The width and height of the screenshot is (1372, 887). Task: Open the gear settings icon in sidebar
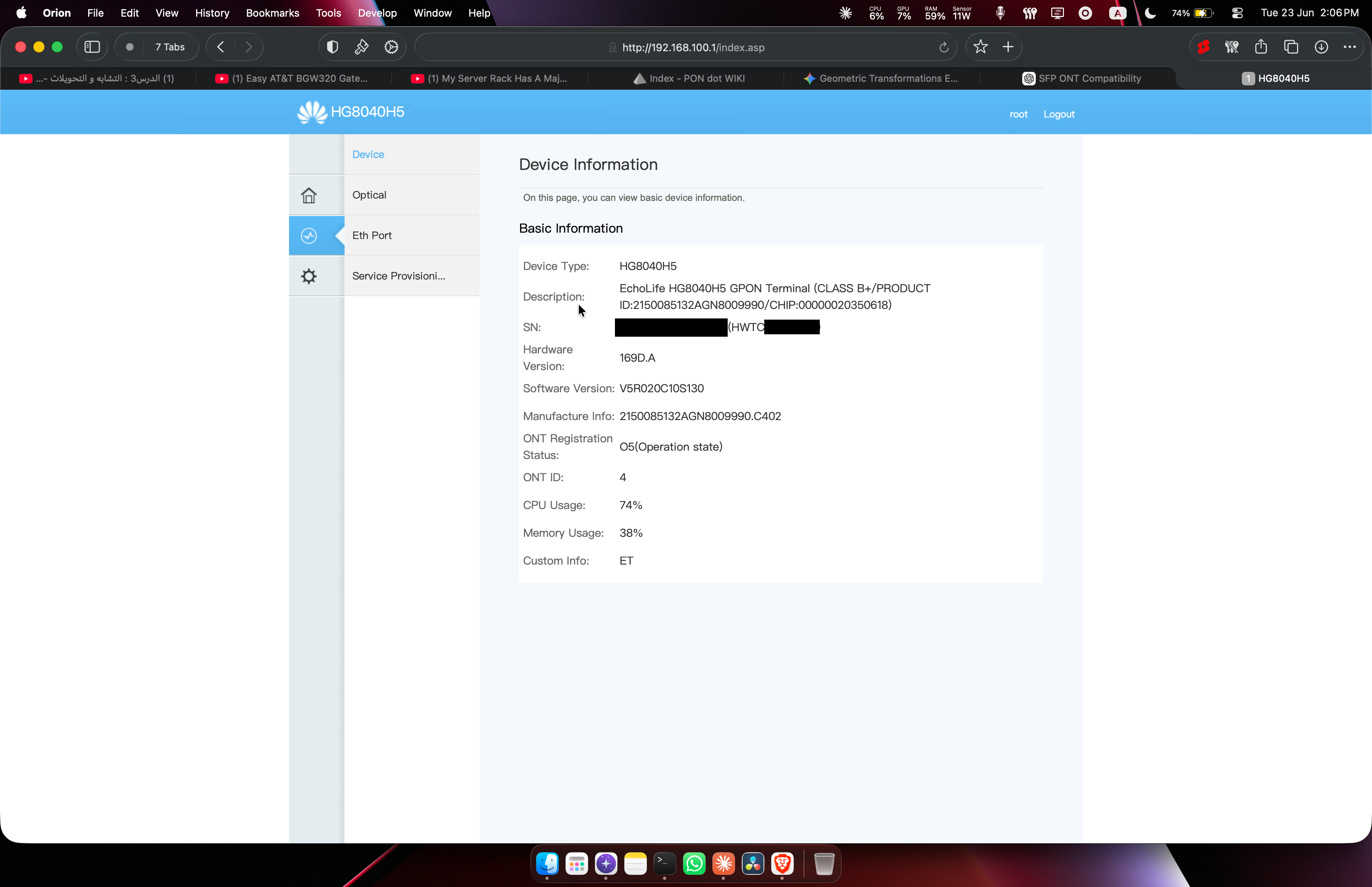tap(308, 276)
